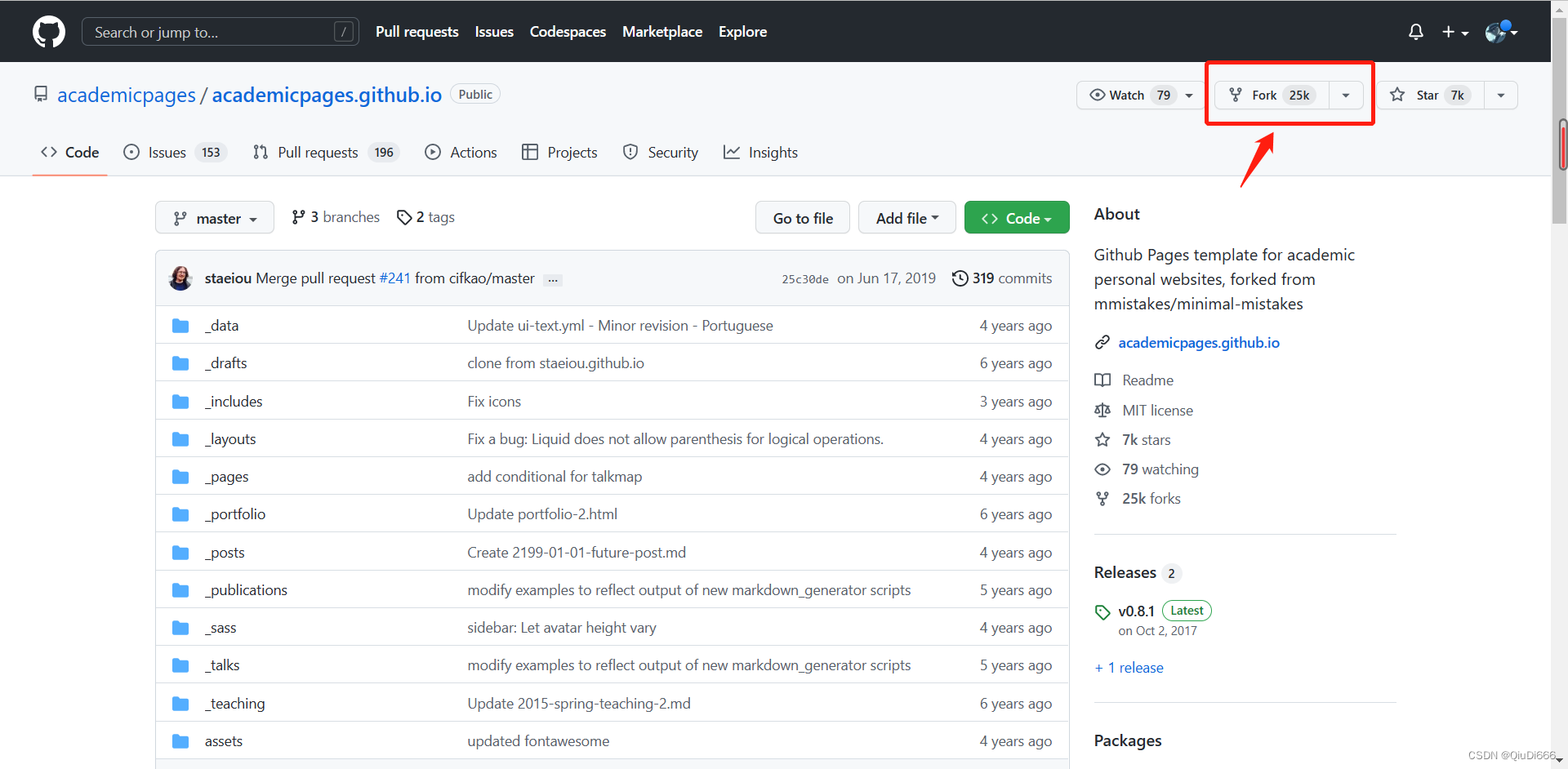Click the _layouts folder icon

[x=180, y=439]
